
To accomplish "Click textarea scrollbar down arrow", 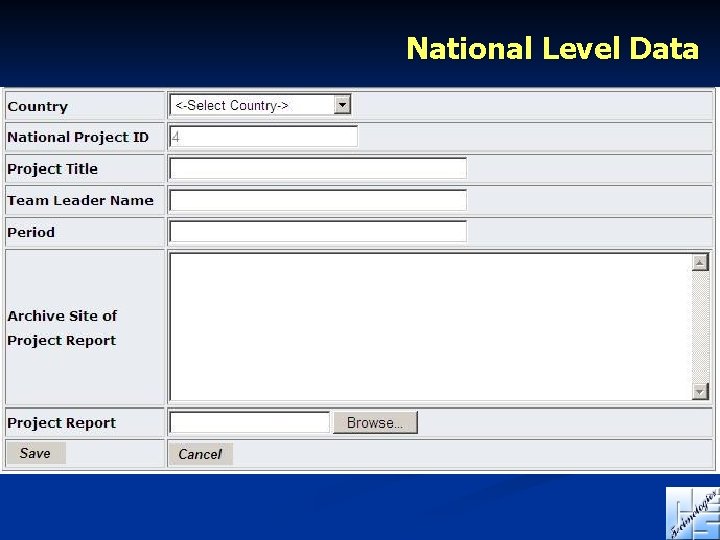I will tap(700, 391).
